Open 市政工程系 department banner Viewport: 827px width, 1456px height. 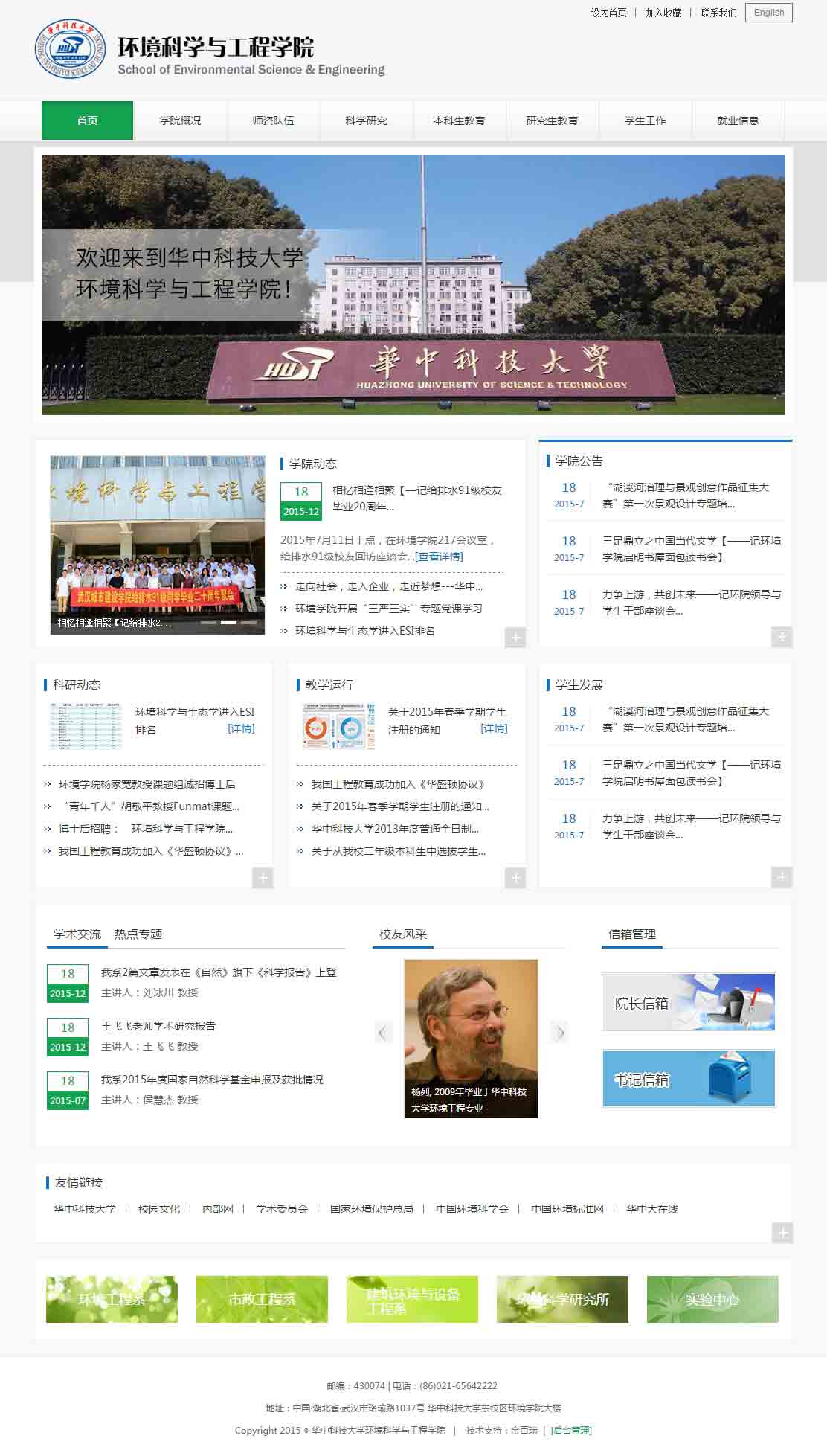pos(262,1299)
